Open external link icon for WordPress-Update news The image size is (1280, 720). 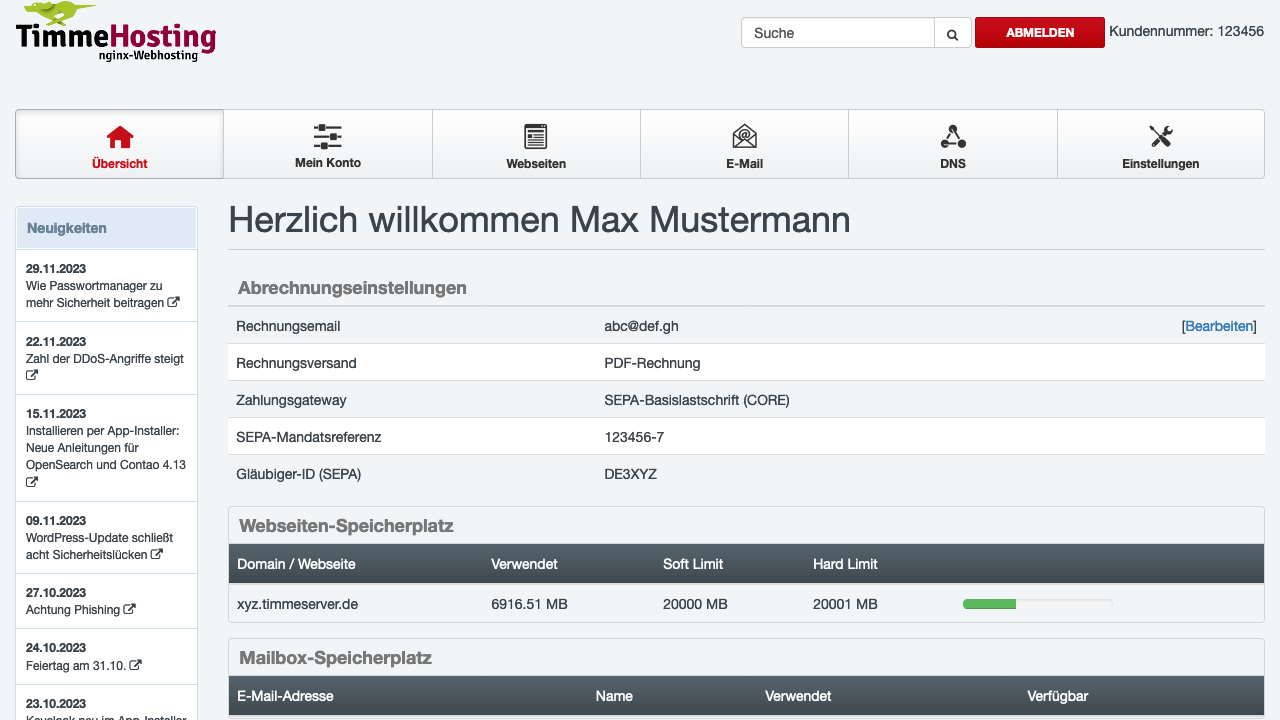point(157,554)
